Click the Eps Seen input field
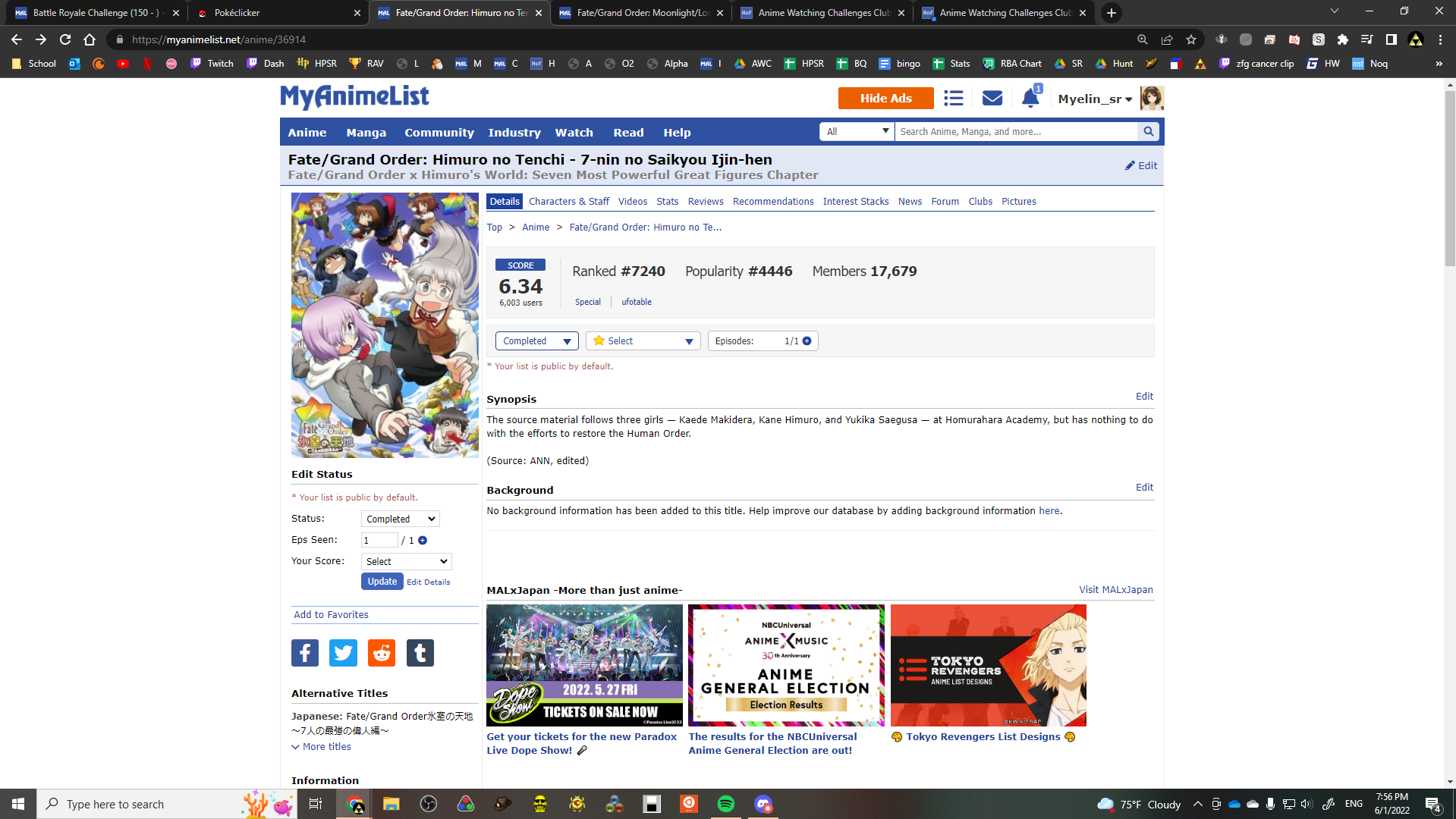Image resolution: width=1456 pixels, height=819 pixels. coord(379,541)
